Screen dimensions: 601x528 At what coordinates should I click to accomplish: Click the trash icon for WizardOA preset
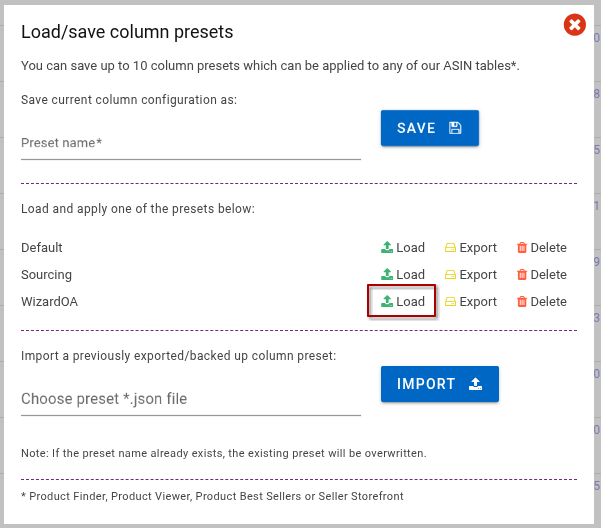click(x=521, y=302)
